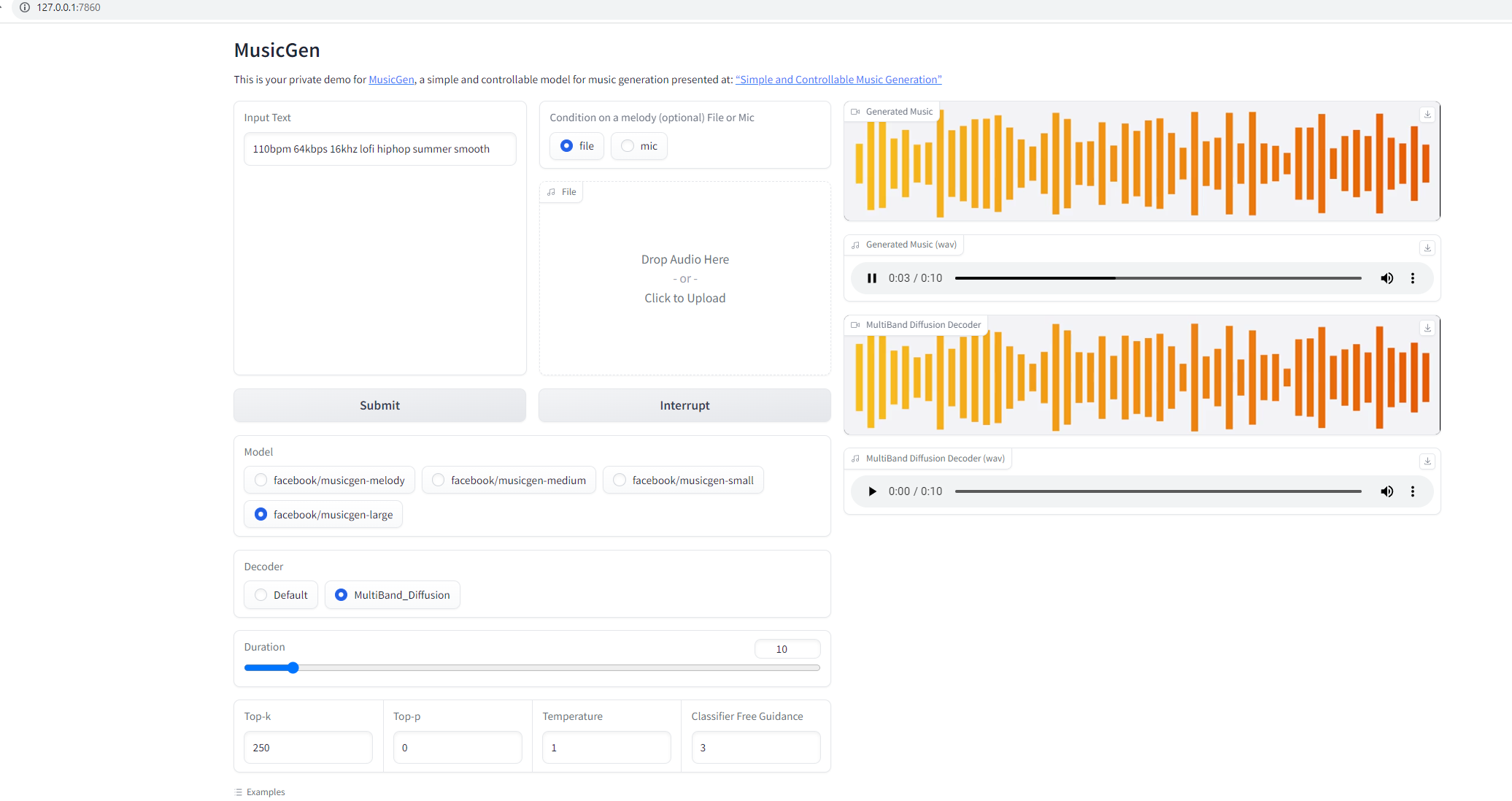Image resolution: width=1512 pixels, height=801 pixels.
Task: Download the MultiBand Diffusion Decoder video
Action: point(1427,327)
